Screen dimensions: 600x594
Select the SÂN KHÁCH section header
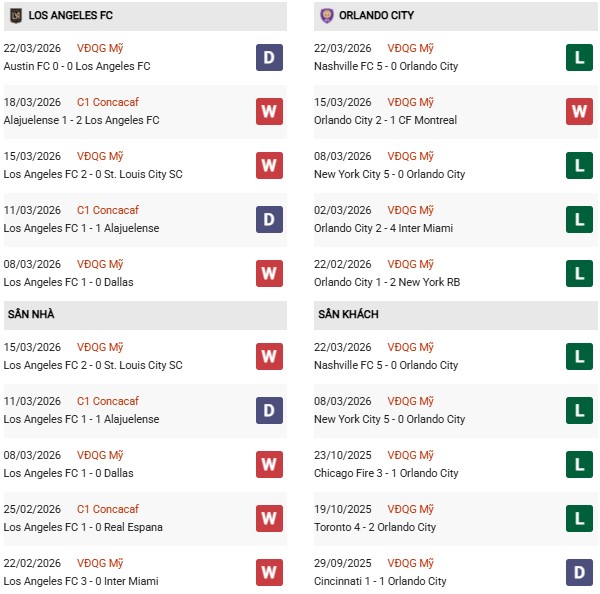click(x=348, y=315)
